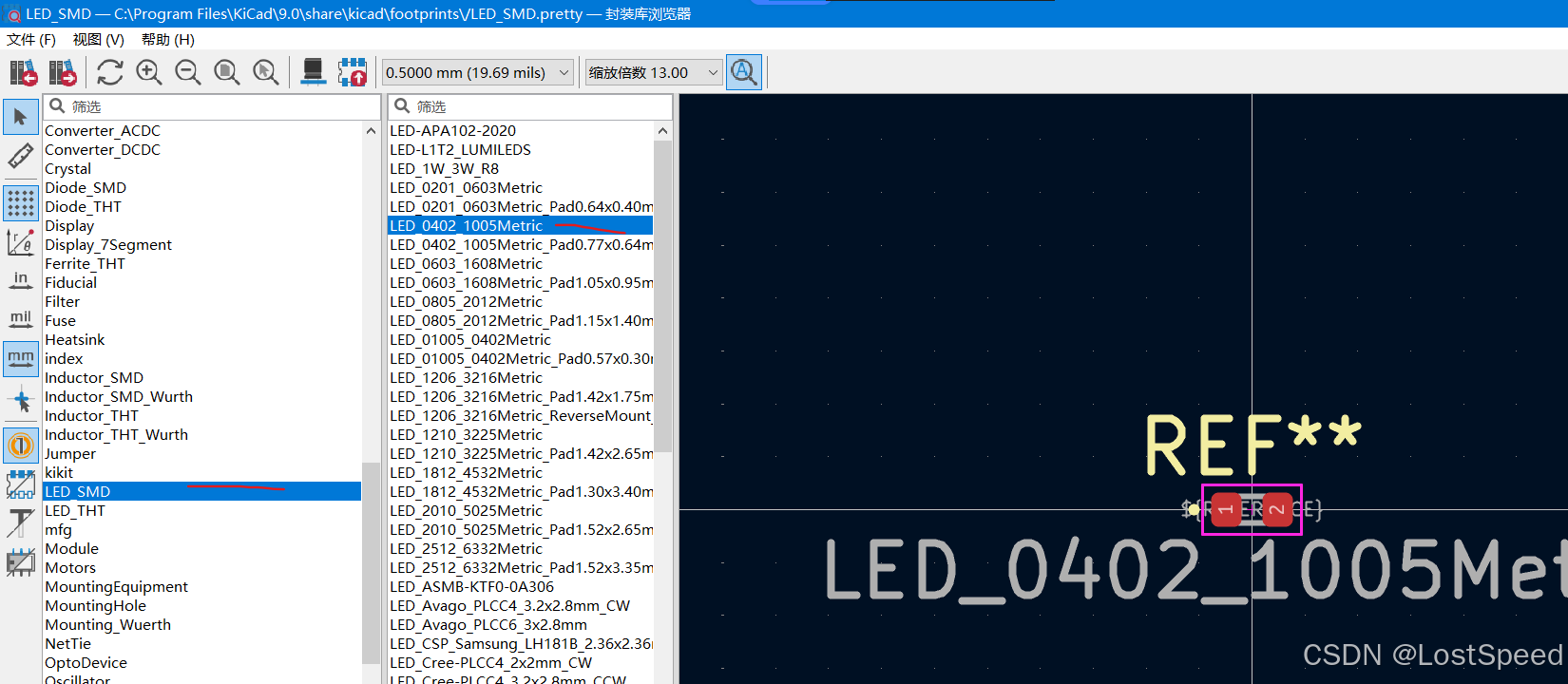The width and height of the screenshot is (1568, 684).
Task: Show the next footprint
Action: coord(63,72)
